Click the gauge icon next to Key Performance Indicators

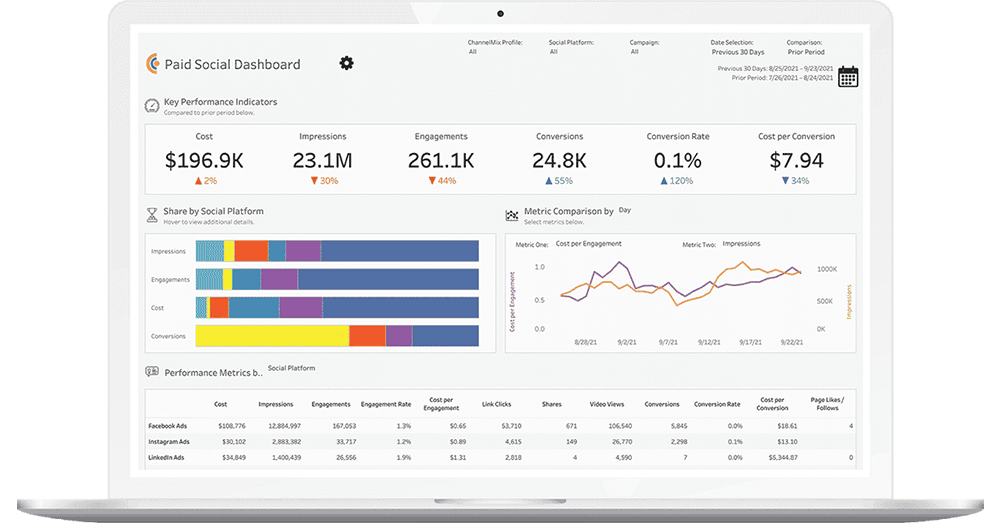tap(152, 106)
